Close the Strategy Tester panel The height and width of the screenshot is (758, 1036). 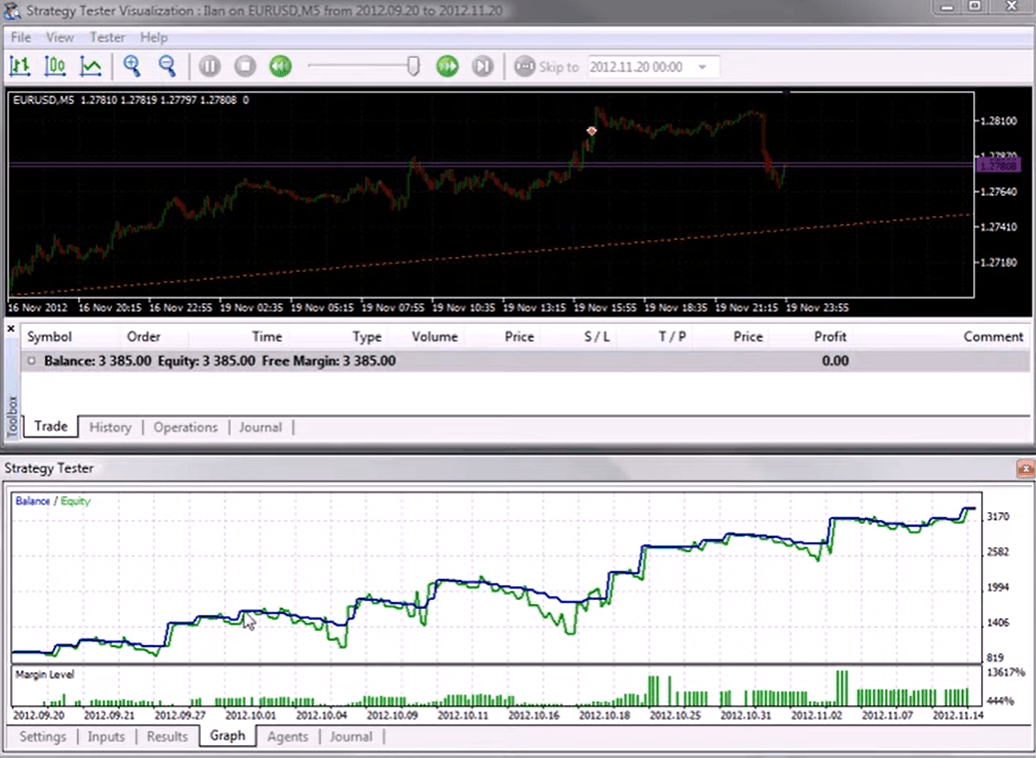pos(1025,469)
